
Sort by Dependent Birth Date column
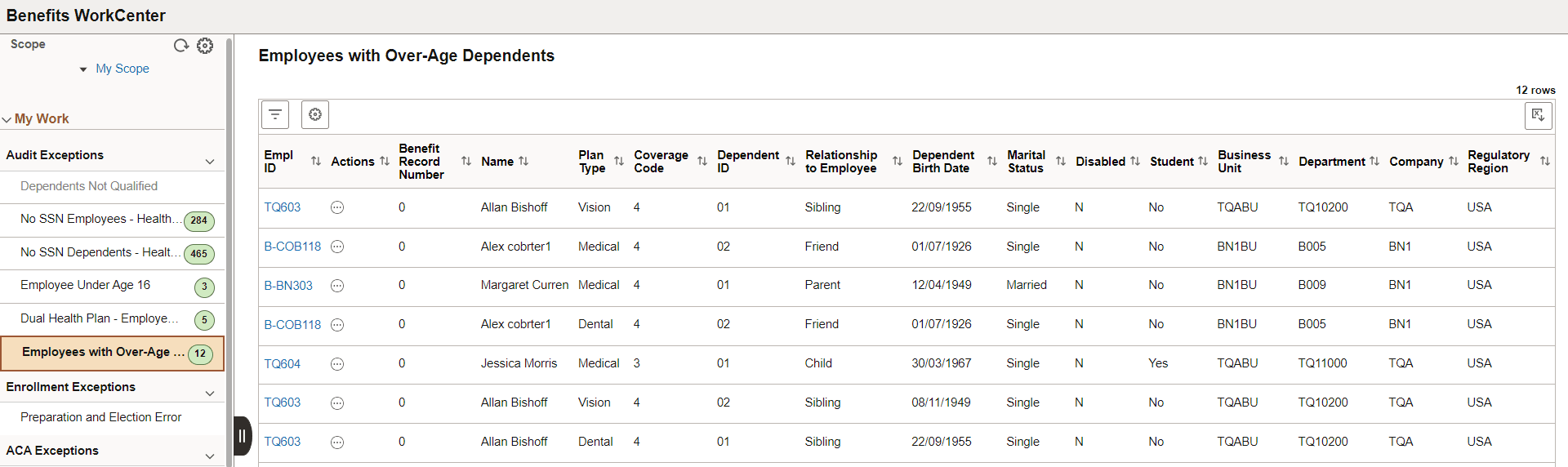[991, 162]
